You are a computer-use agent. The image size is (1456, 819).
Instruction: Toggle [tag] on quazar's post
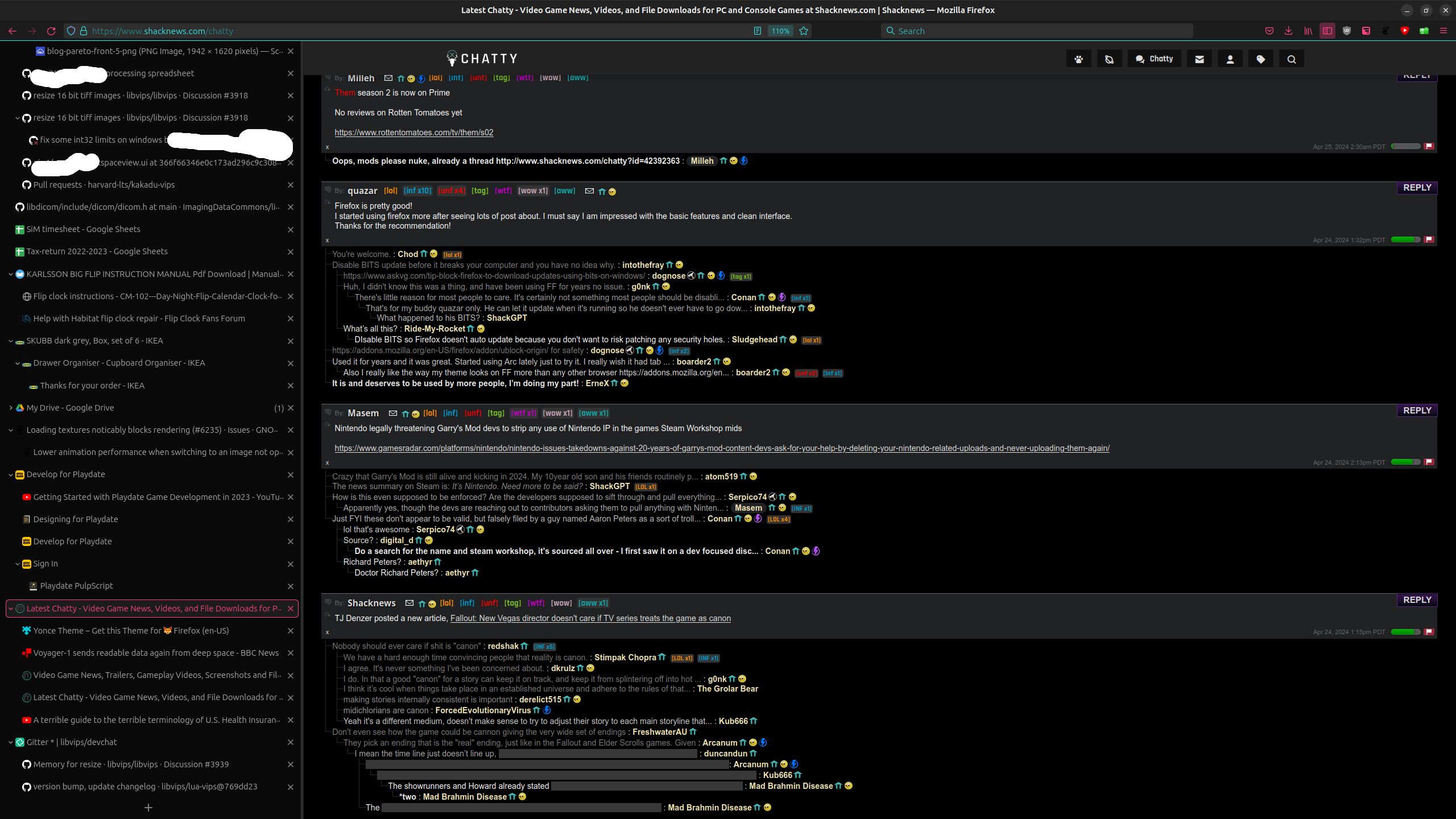480,191
